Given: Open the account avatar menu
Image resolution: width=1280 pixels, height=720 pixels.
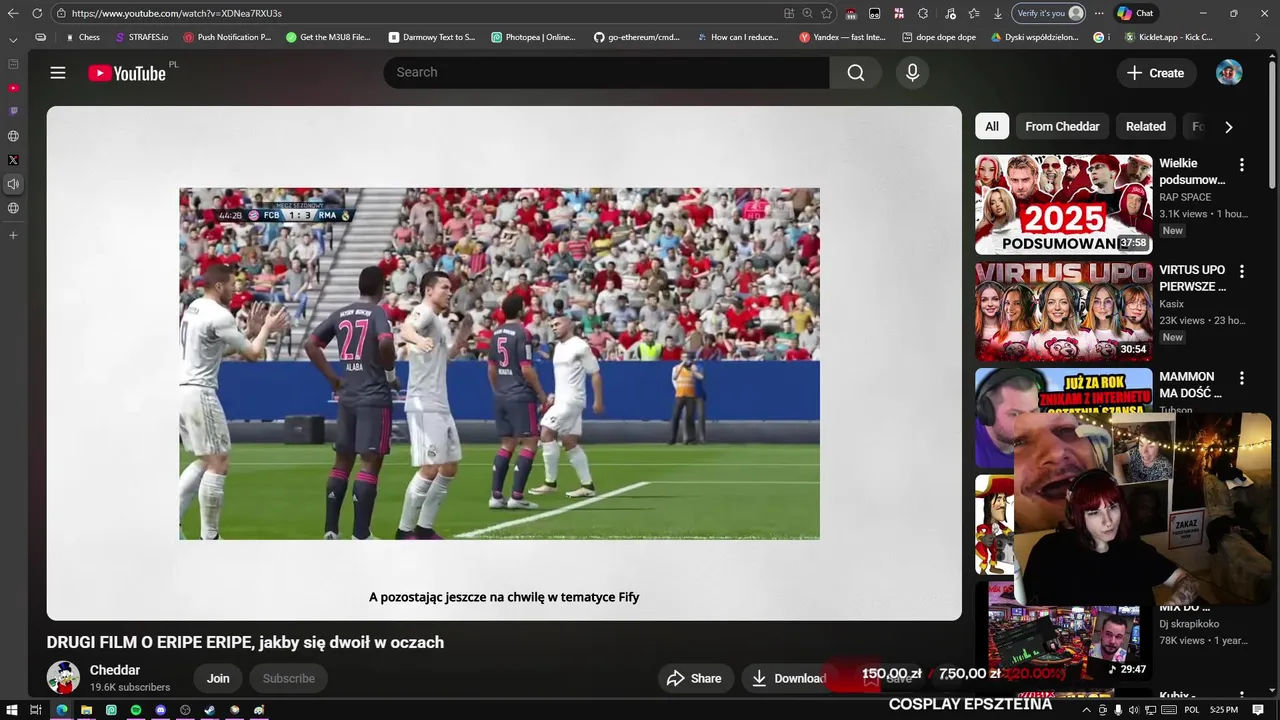Looking at the screenshot, I should pyautogui.click(x=1229, y=73).
